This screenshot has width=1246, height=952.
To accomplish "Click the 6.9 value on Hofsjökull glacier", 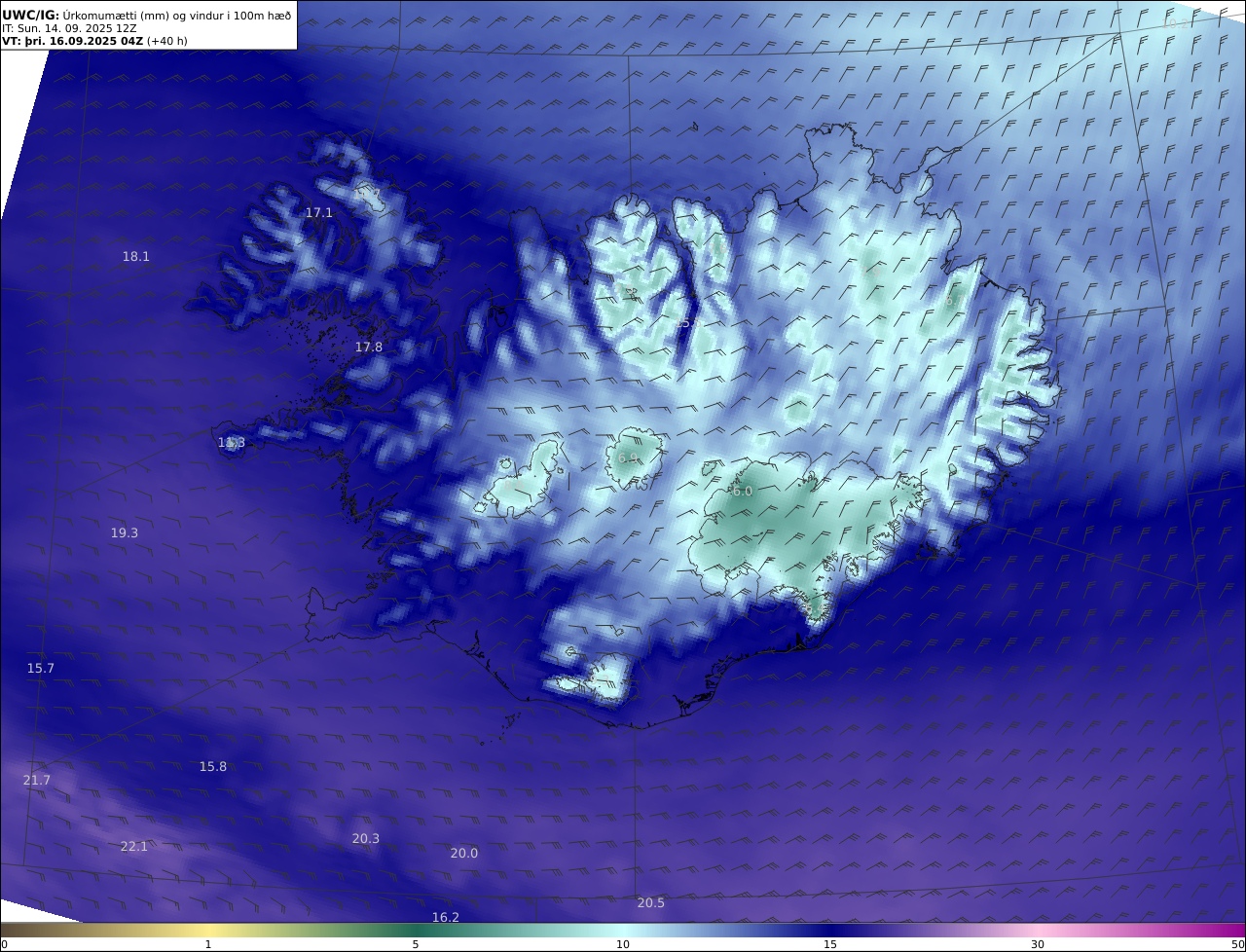I will click(x=628, y=458).
